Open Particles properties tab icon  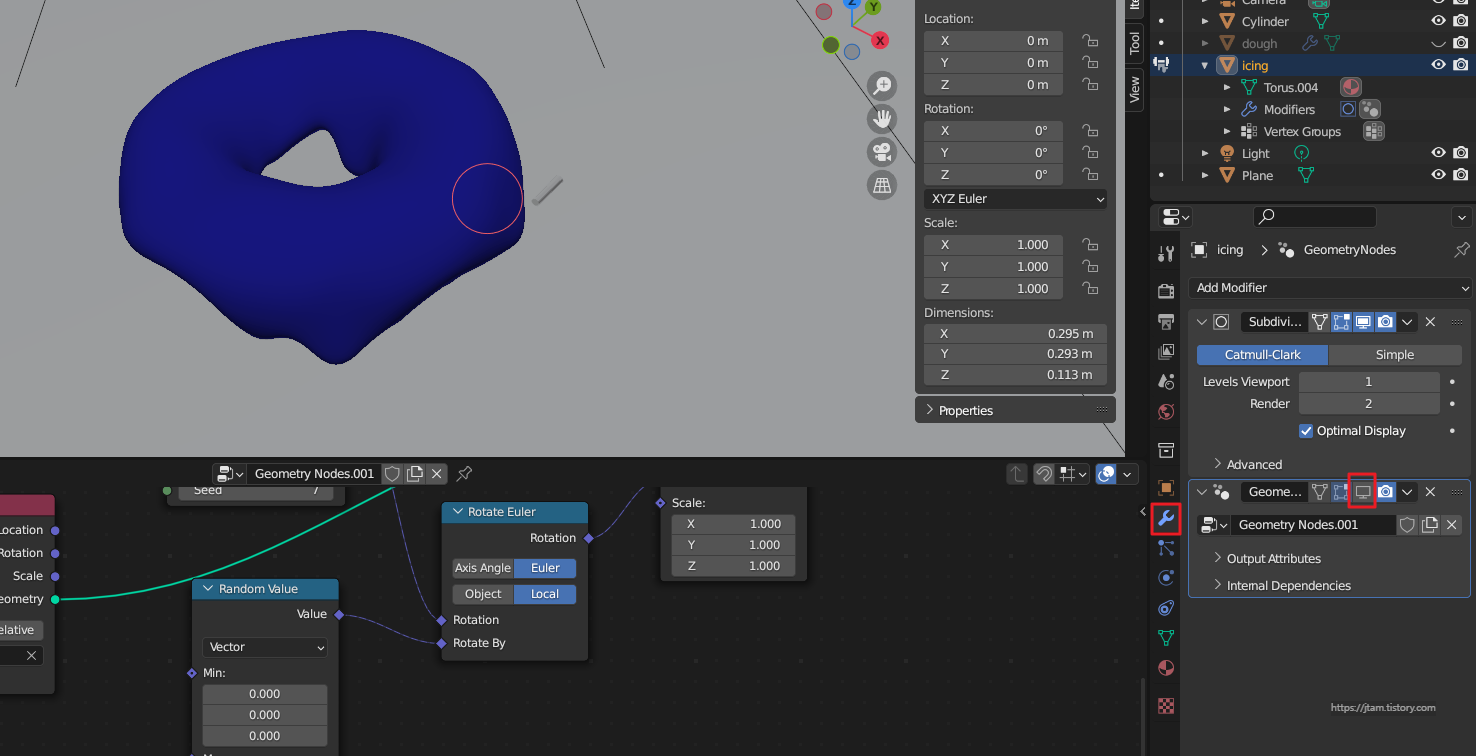(1165, 548)
